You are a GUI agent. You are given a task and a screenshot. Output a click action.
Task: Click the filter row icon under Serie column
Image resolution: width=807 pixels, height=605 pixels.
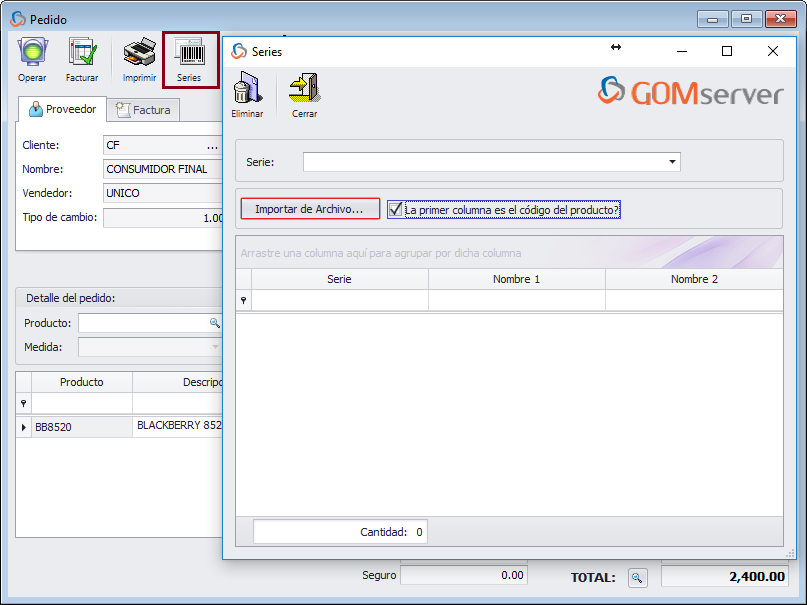243,300
